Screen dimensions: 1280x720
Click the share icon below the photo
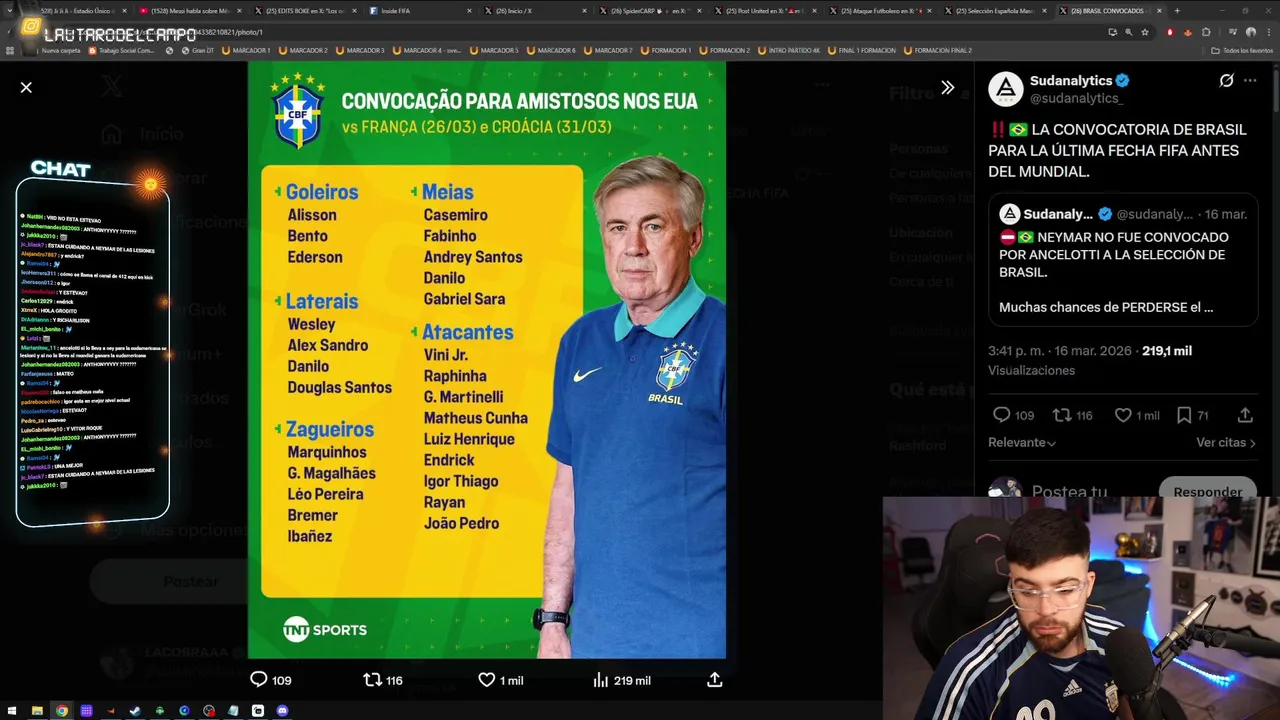point(714,680)
